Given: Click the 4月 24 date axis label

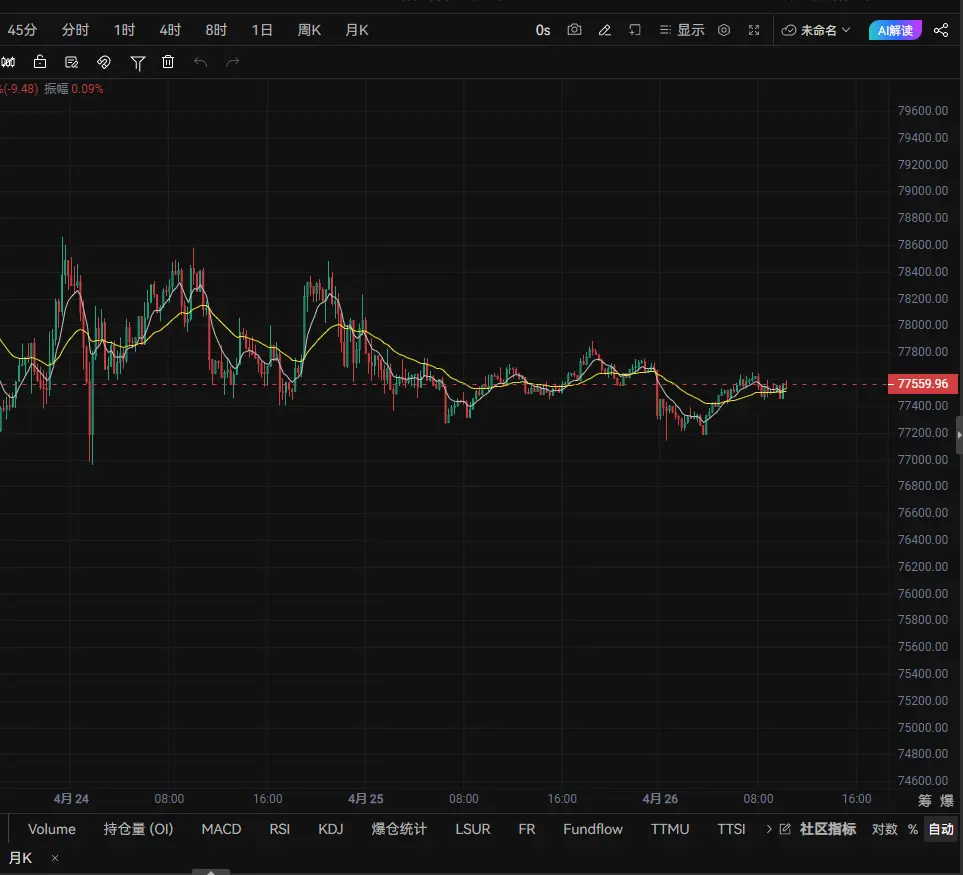Looking at the screenshot, I should point(71,798).
